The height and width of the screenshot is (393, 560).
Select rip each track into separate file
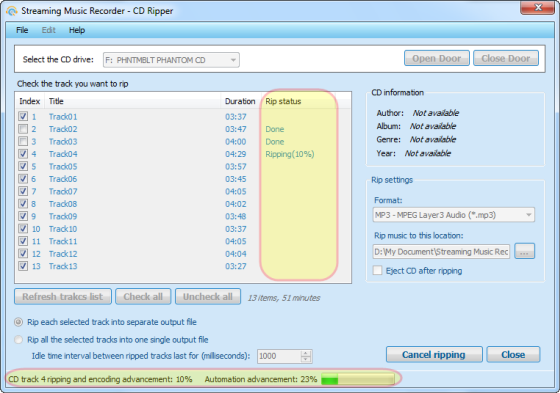point(18,322)
